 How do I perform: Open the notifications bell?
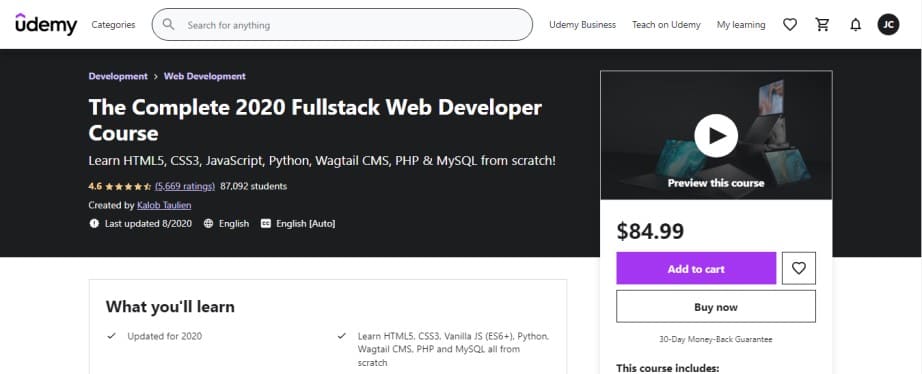tap(856, 25)
